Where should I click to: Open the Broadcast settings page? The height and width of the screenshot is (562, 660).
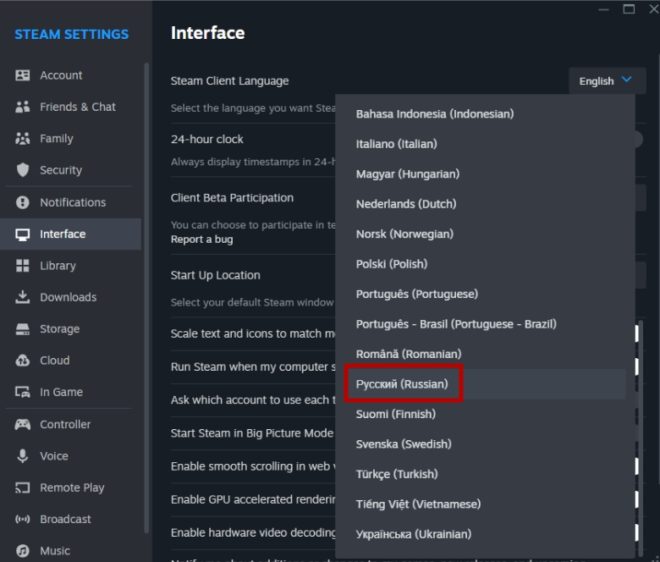tap(71, 519)
